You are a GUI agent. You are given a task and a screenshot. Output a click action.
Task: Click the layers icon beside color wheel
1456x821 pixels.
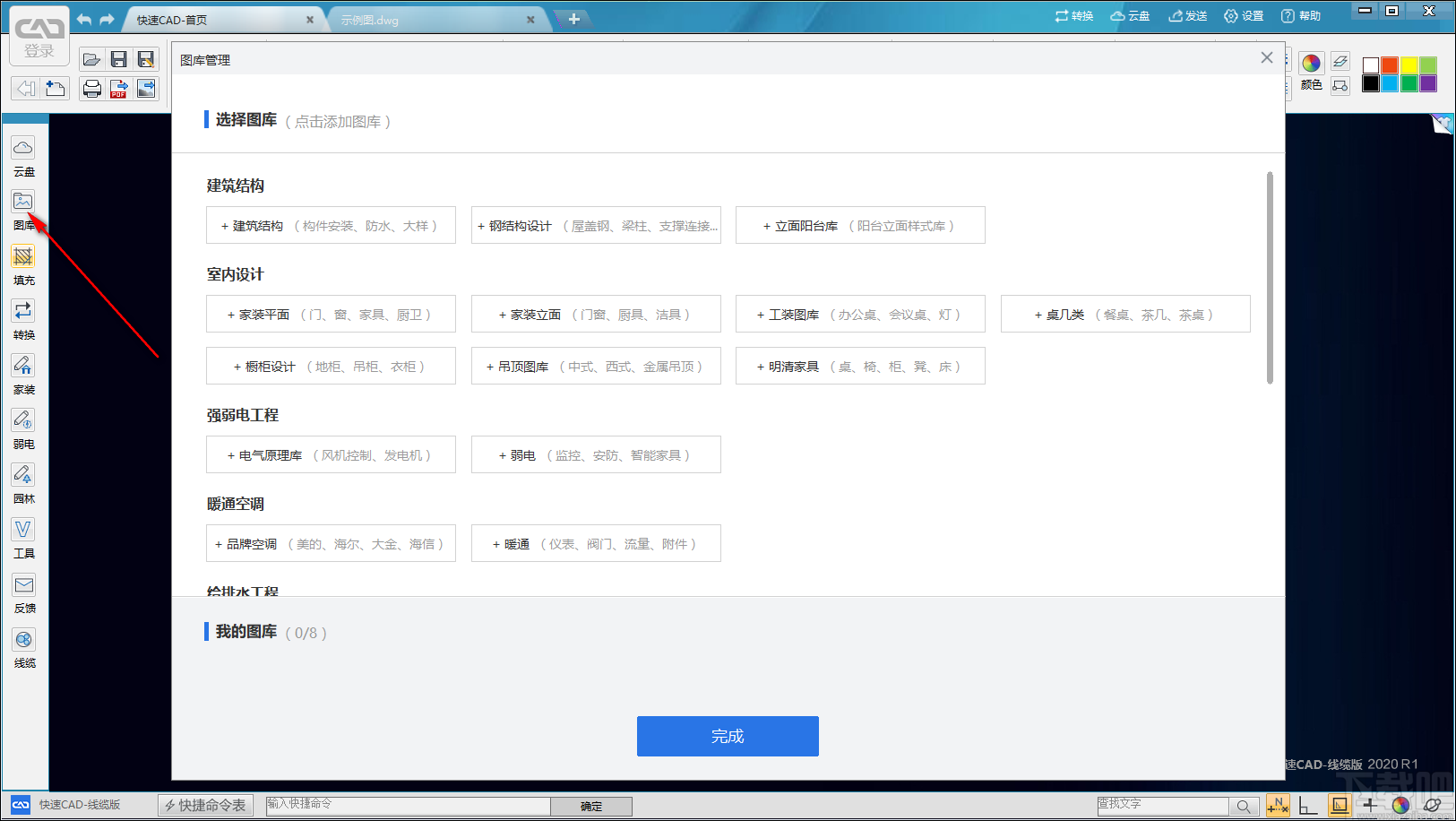pos(1340,61)
